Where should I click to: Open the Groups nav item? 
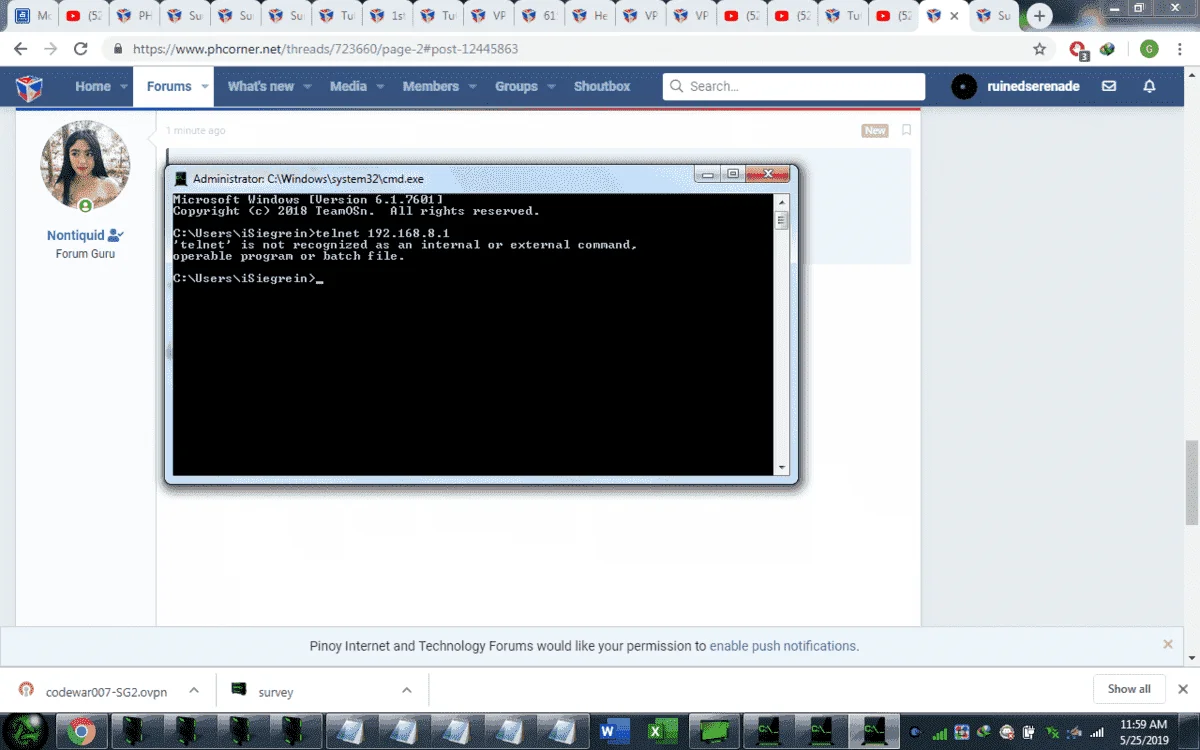[516, 87]
